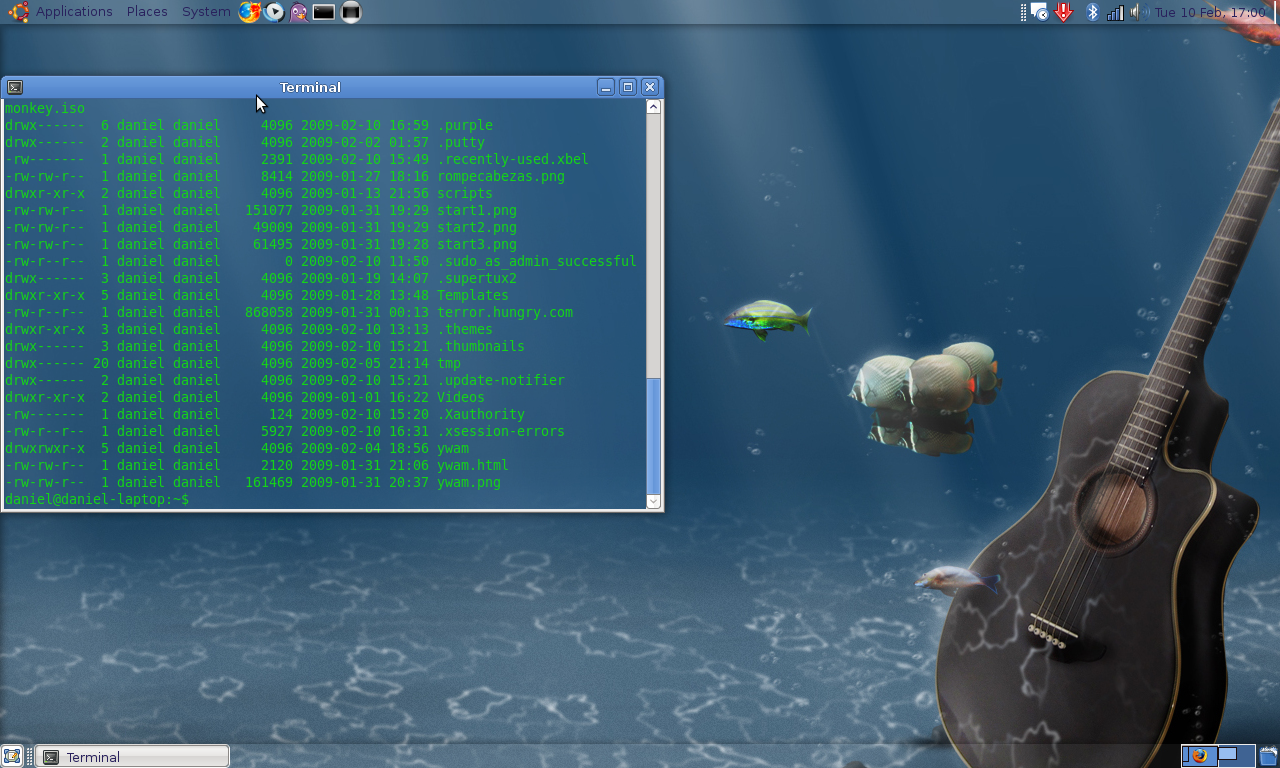Open the terminal launcher in the top panel
Viewport: 1280px width, 768px height.
323,12
